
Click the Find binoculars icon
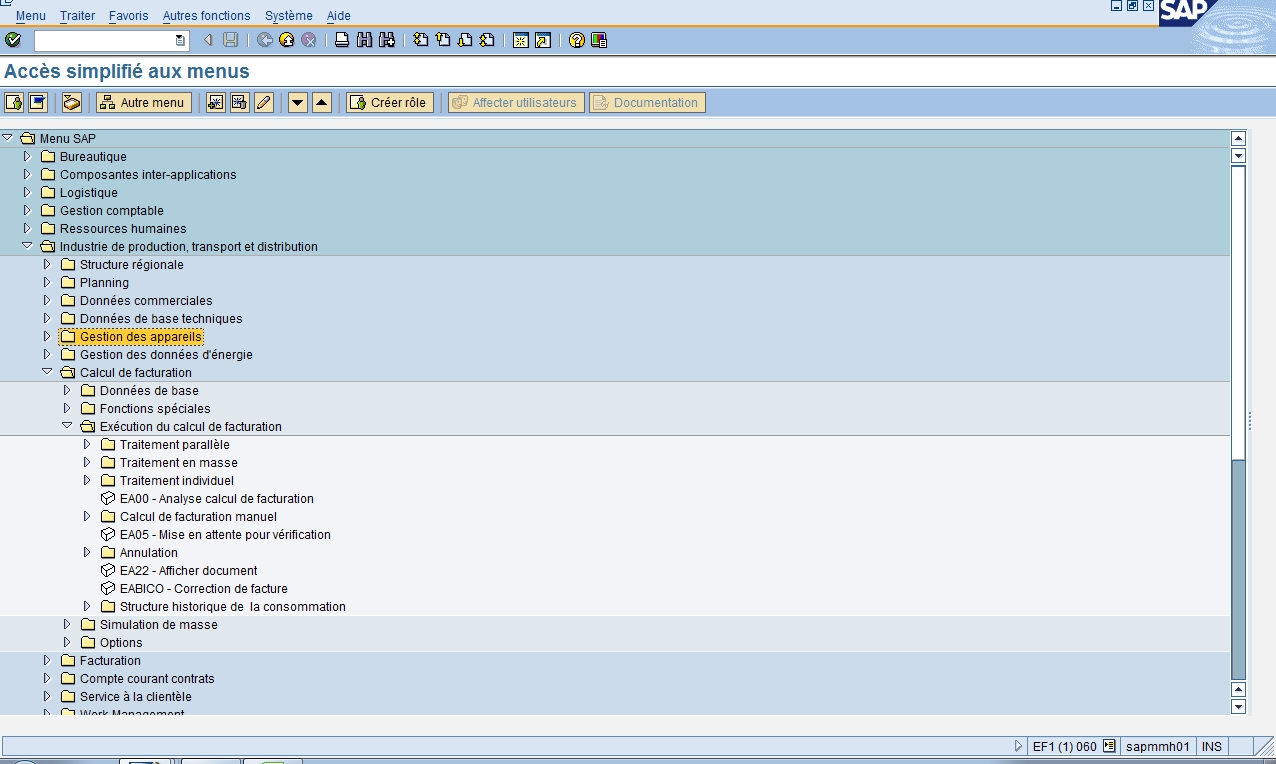tap(364, 40)
